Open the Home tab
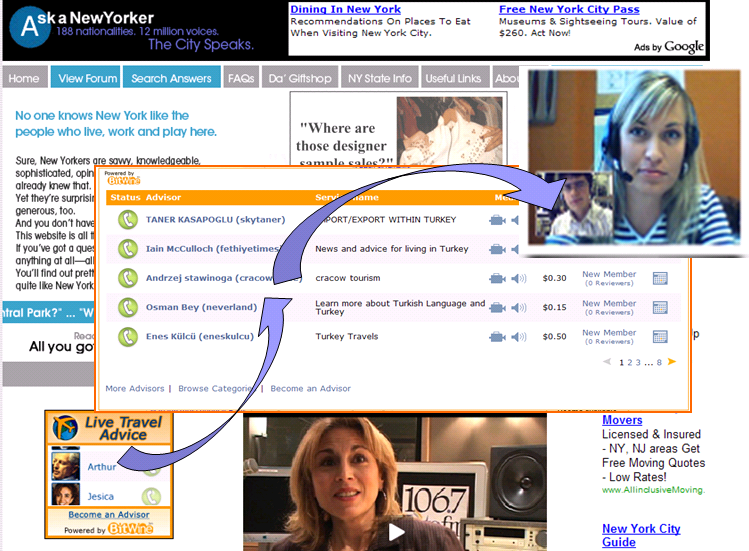The height and width of the screenshot is (551, 749). pyautogui.click(x=24, y=78)
